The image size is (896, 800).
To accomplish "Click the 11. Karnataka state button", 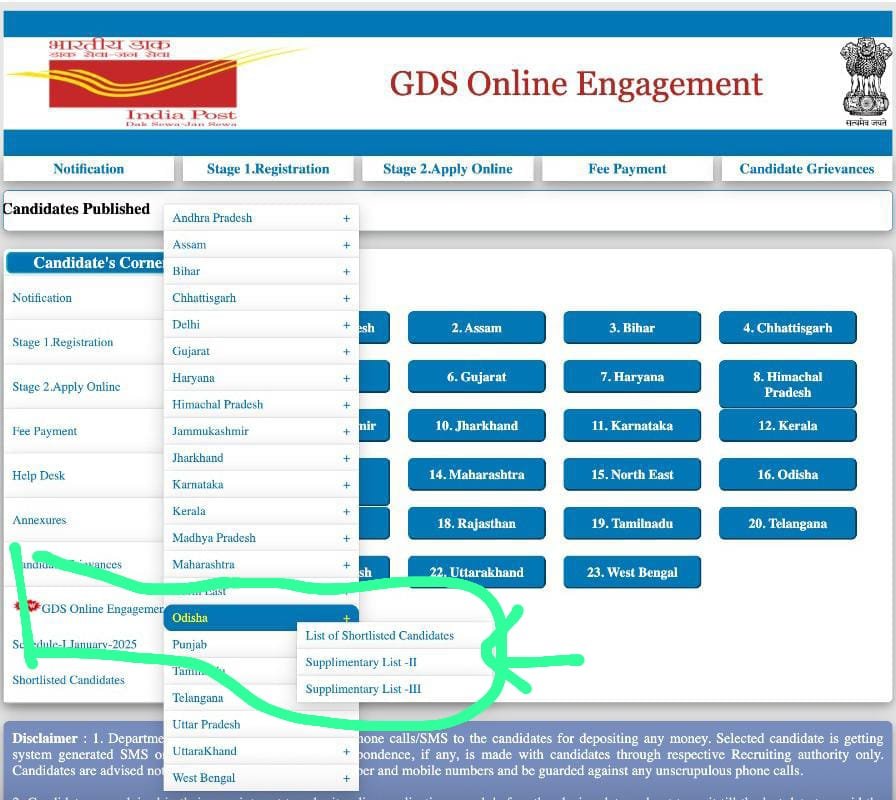I will [632, 426].
